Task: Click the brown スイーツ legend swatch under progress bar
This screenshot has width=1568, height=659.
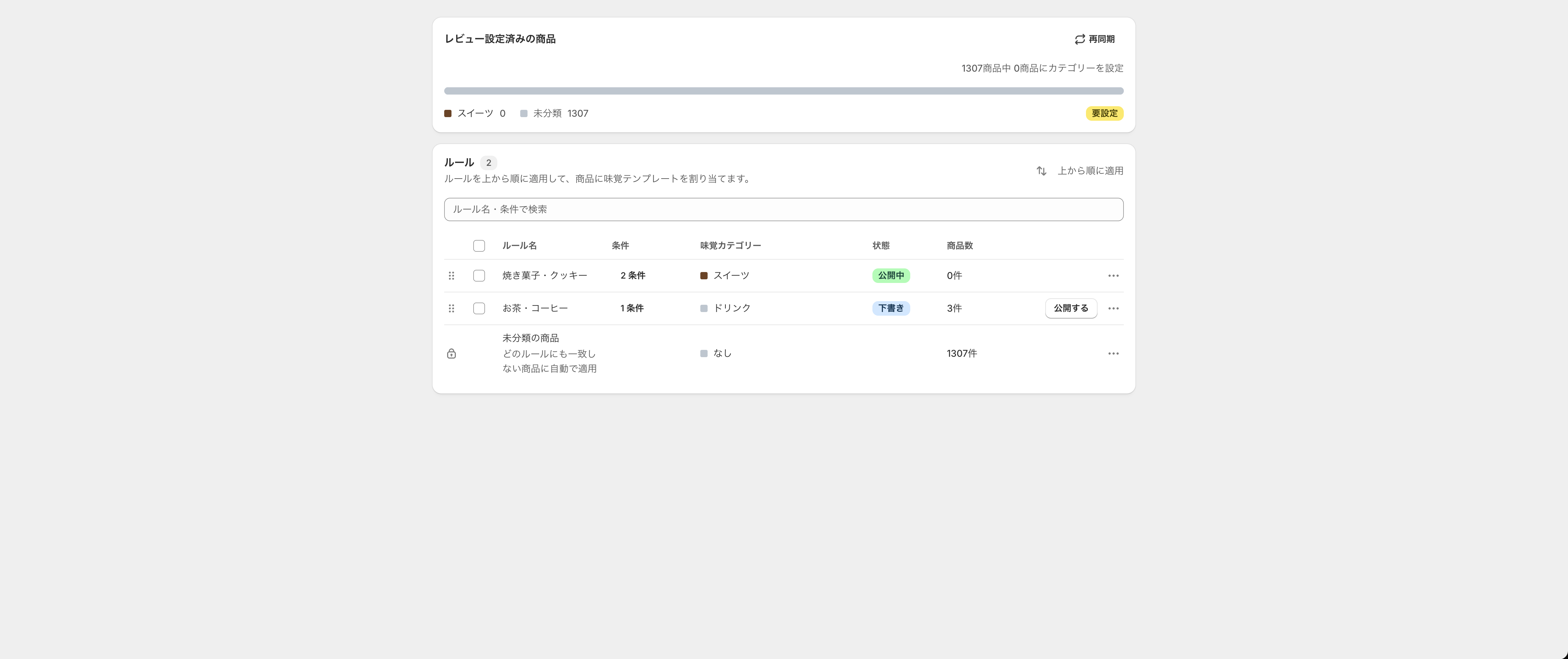Action: point(448,114)
